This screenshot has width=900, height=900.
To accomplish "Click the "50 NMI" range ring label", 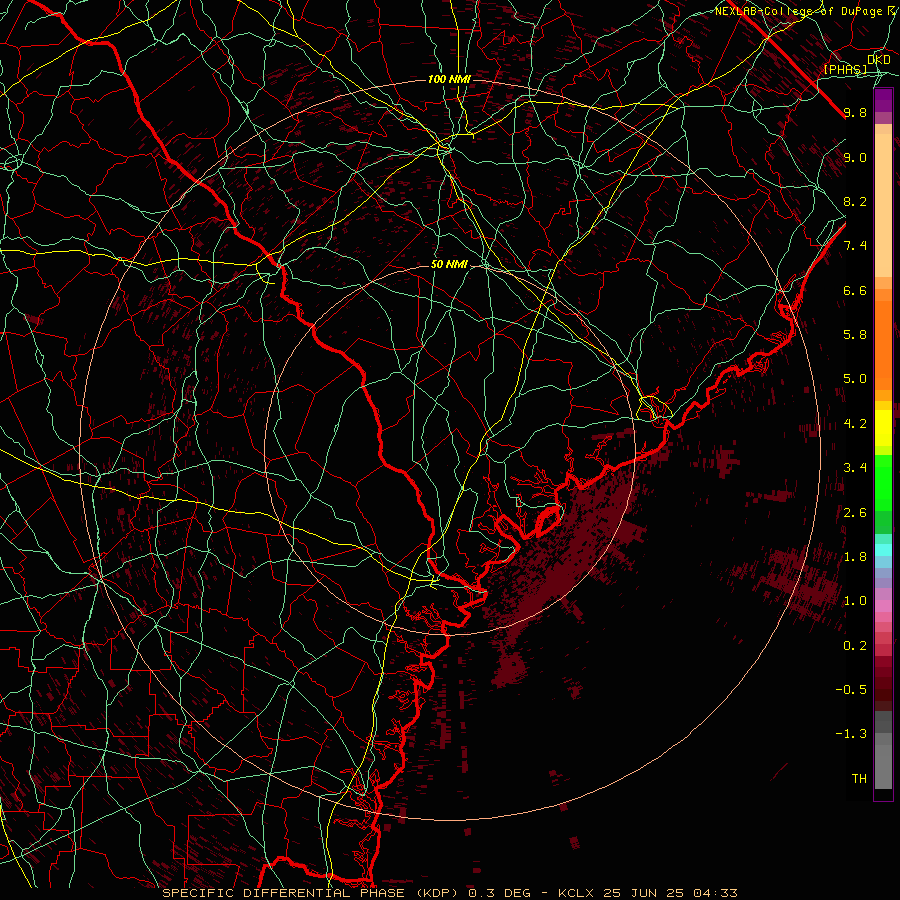I will point(449,265).
